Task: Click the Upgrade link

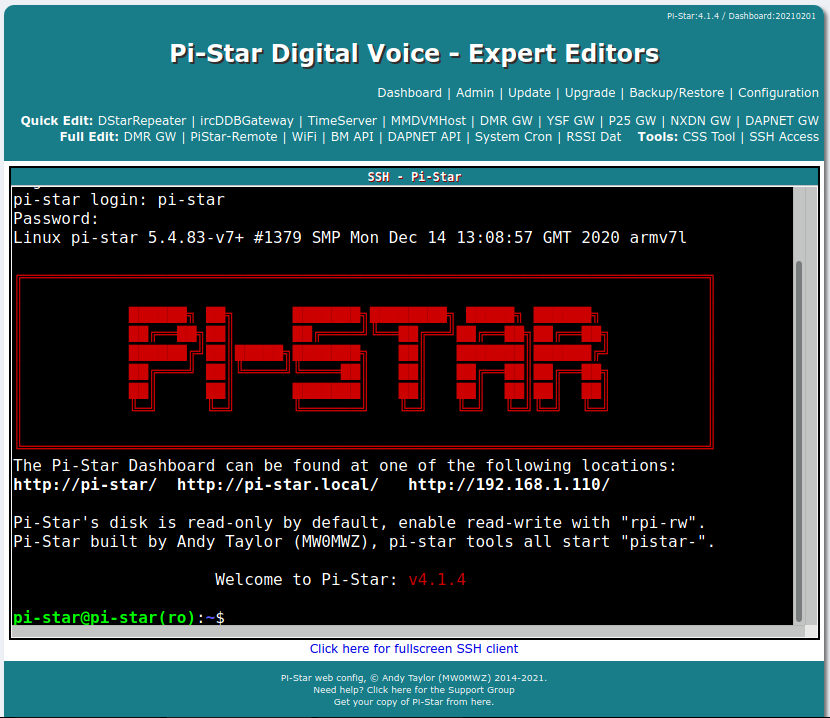Action: (590, 93)
